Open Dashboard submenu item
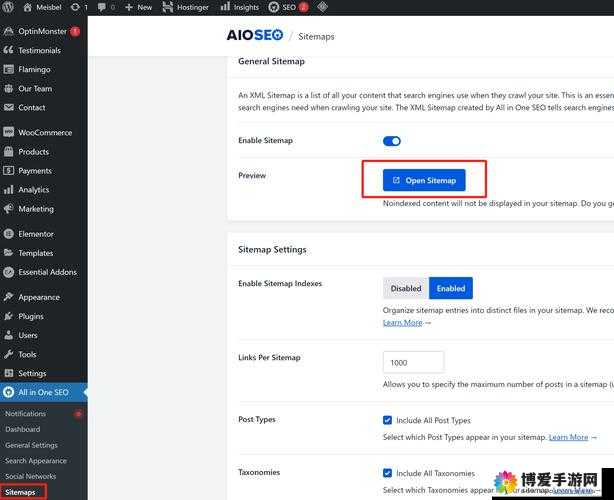Viewport: 614px width, 500px height. tap(23, 429)
